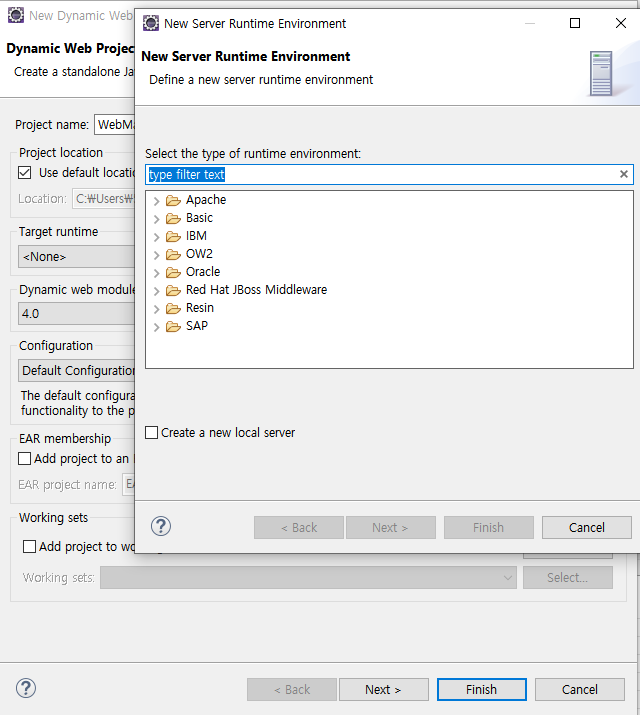
Task: Clear the filter text with the X icon
Action: click(624, 174)
